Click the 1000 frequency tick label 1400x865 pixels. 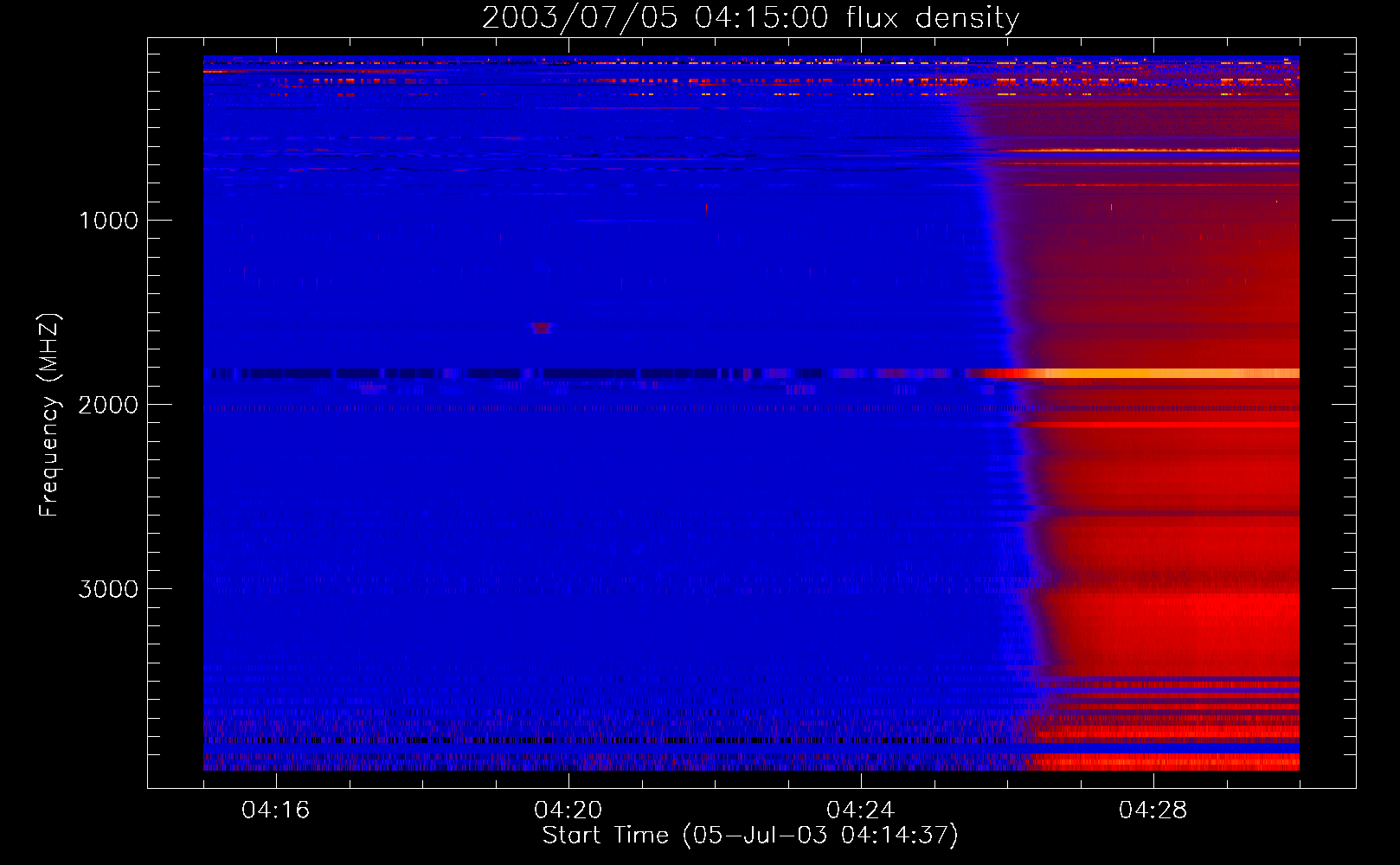click(x=108, y=221)
